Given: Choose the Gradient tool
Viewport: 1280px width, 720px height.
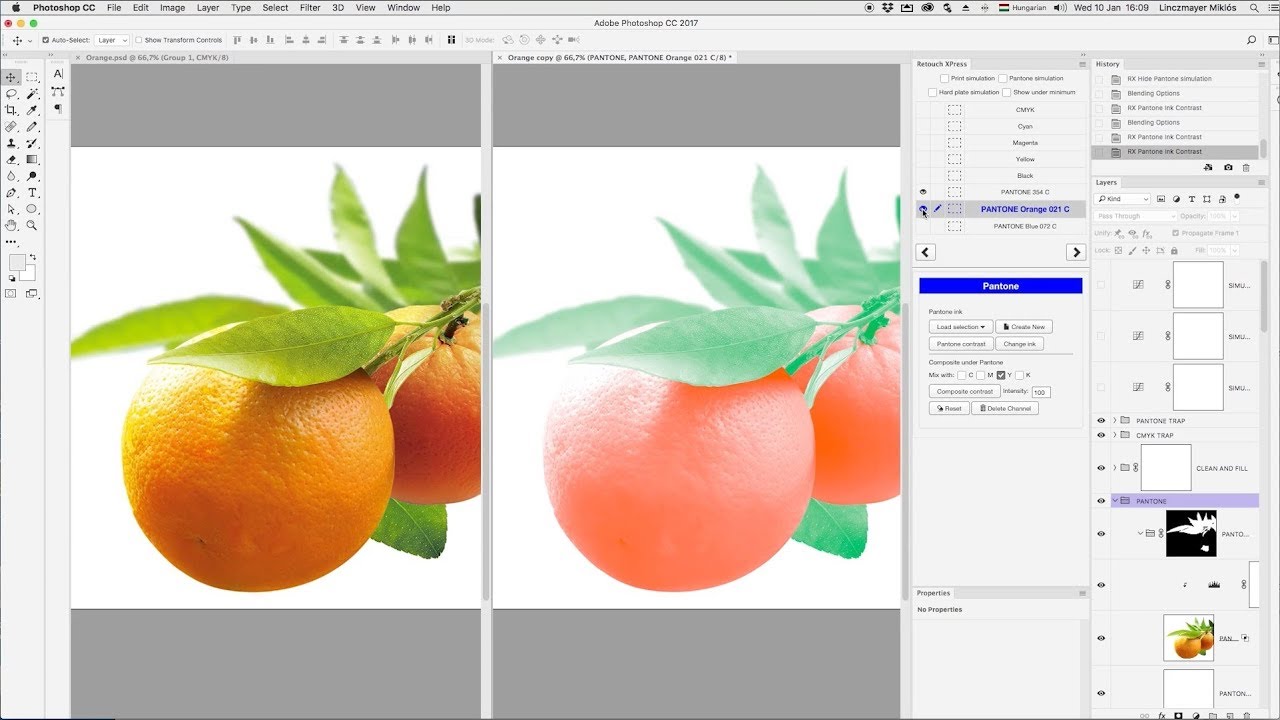Looking at the screenshot, I should [x=32, y=159].
